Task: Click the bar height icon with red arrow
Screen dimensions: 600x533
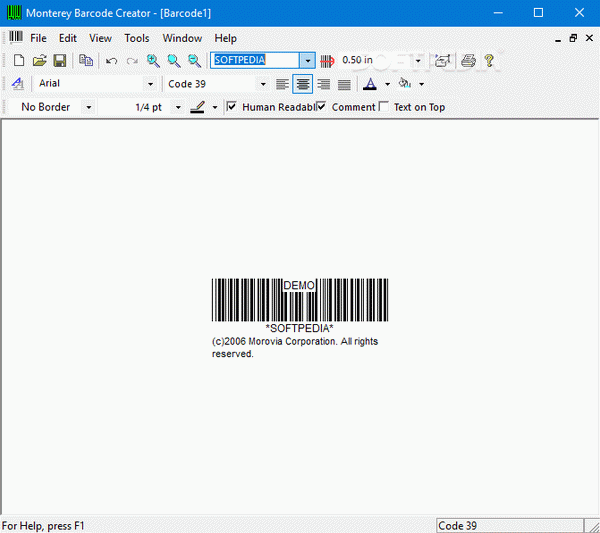Action: [x=327, y=60]
